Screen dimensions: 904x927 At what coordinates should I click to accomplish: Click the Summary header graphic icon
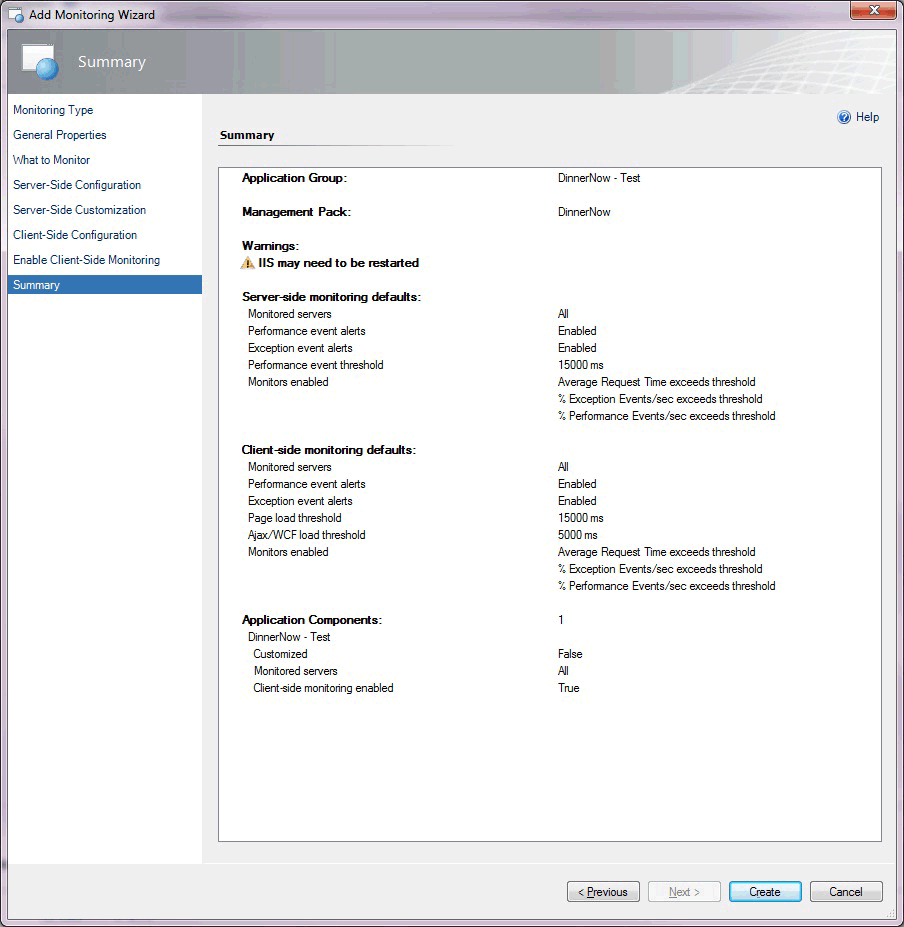click(x=38, y=61)
